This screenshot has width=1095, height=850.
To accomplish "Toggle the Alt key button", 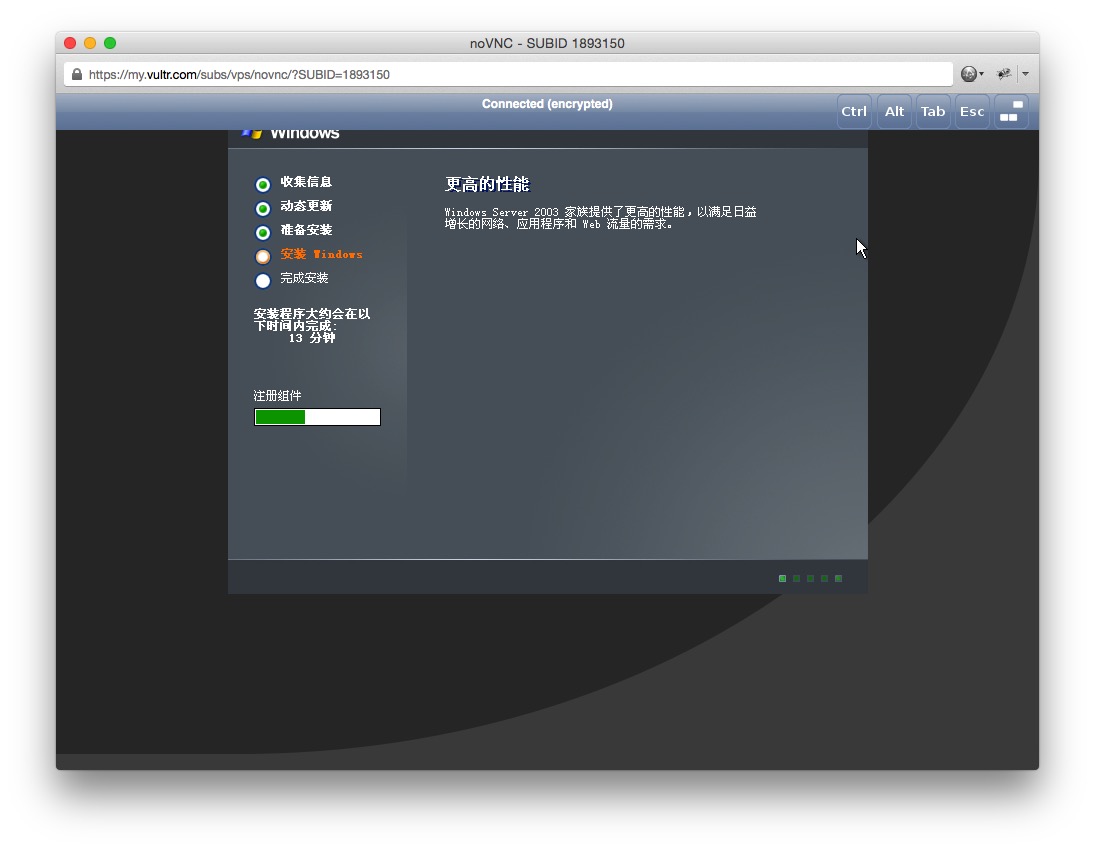I will pyautogui.click(x=894, y=112).
